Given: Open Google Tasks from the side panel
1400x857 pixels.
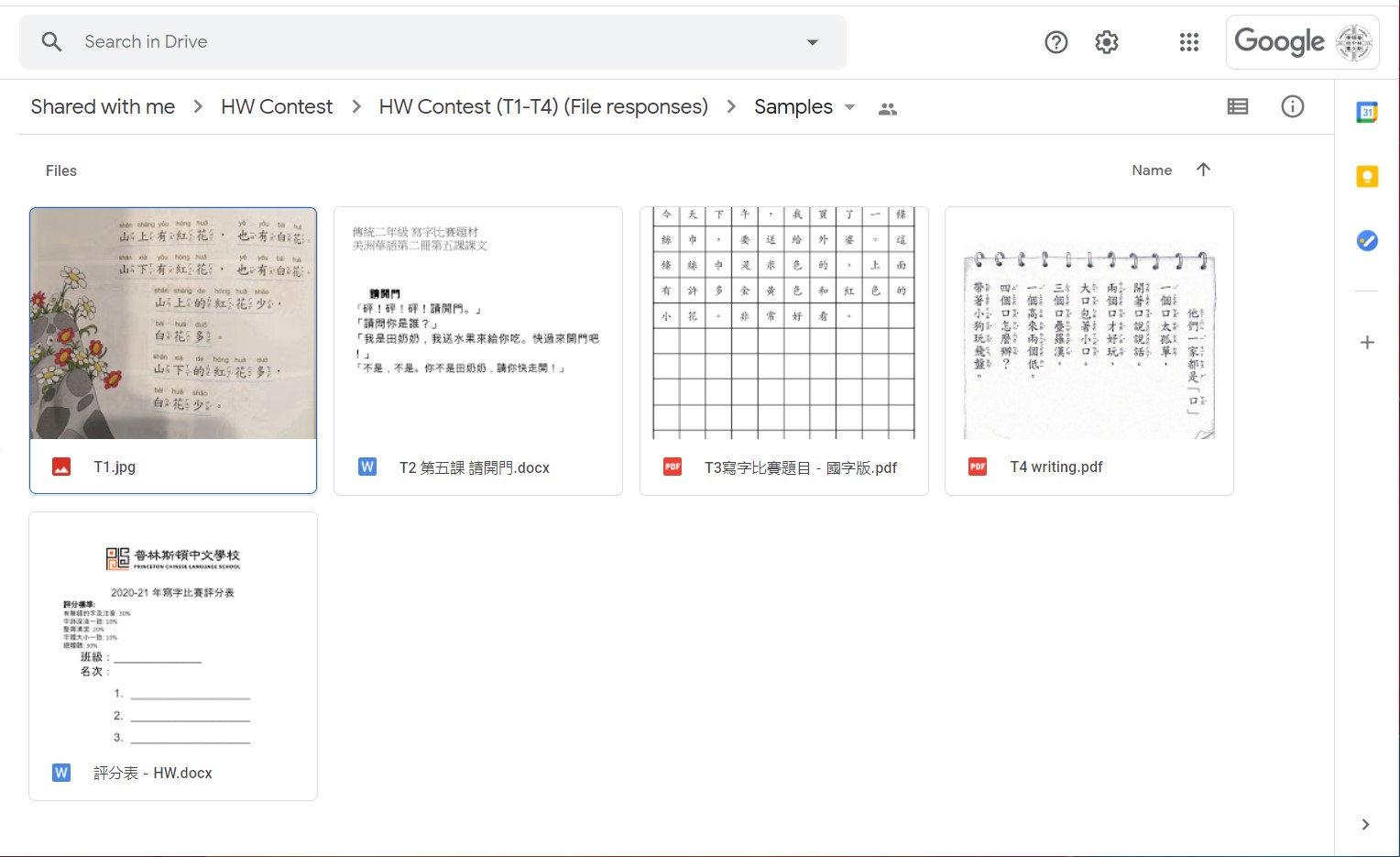Looking at the screenshot, I should click(x=1366, y=240).
